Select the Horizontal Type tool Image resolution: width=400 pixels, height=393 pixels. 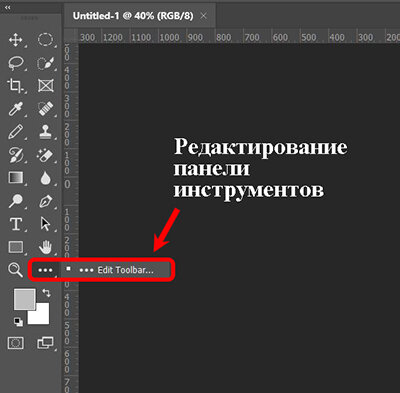click(16, 224)
